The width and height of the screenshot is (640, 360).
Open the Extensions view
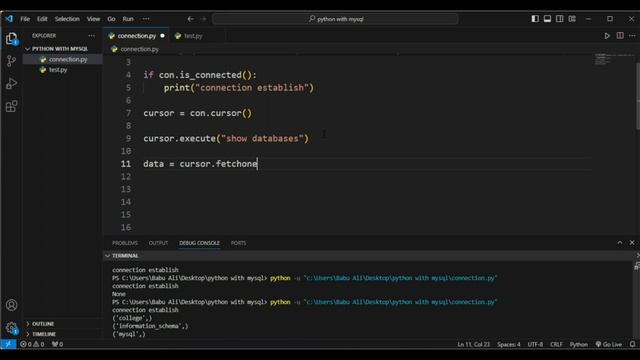(11, 107)
